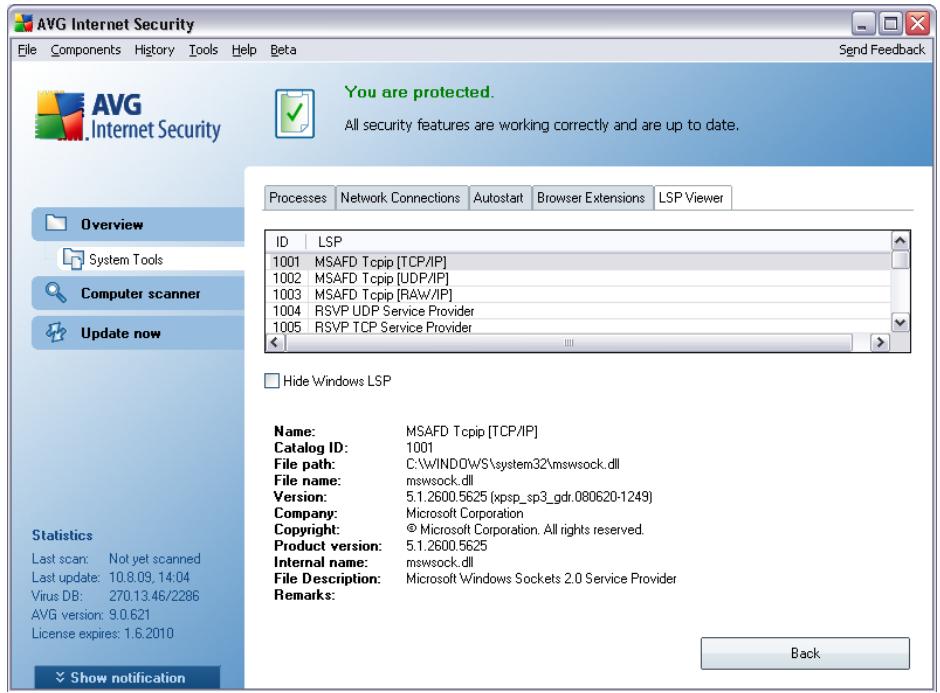
Task: Click the LSP list scroll up arrow
Action: 900,241
